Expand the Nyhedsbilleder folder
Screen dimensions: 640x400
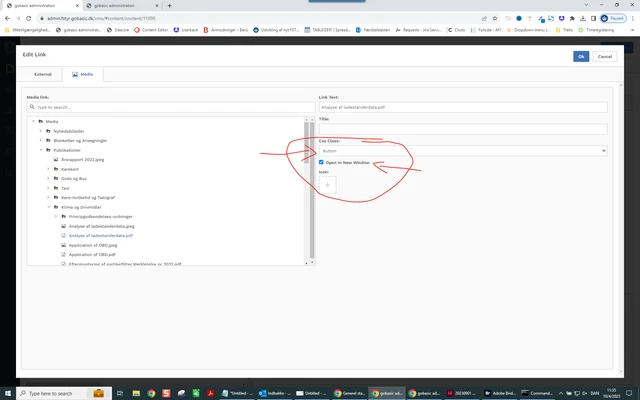(x=40, y=131)
